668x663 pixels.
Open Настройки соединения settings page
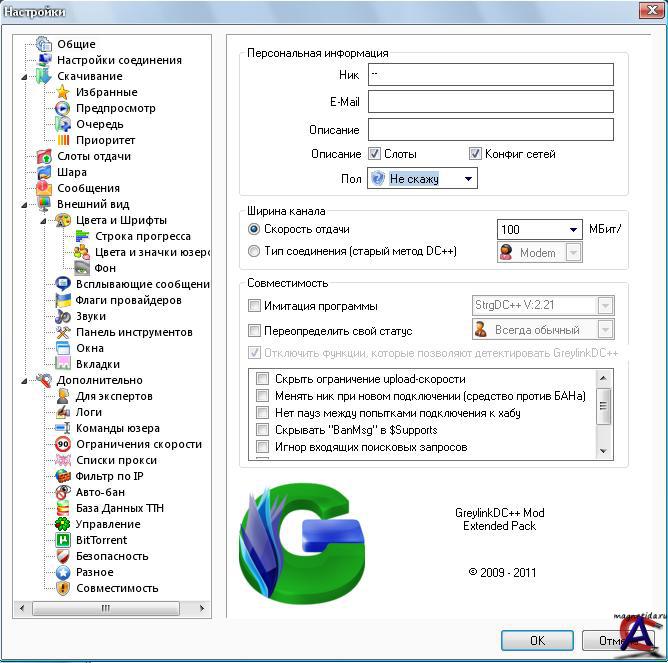119,60
